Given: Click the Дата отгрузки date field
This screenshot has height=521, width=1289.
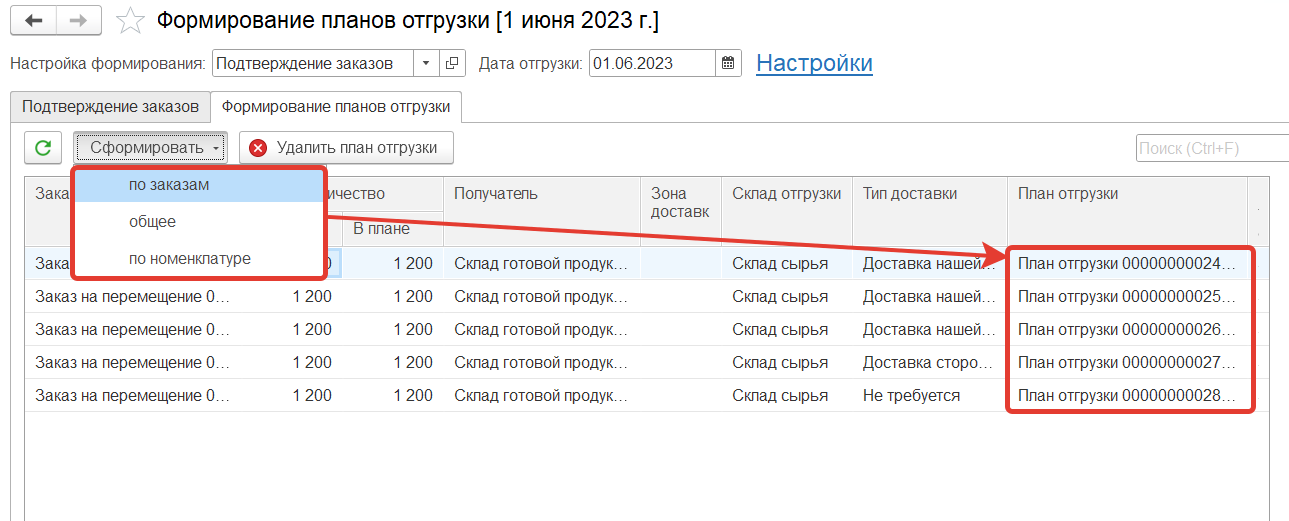Looking at the screenshot, I should 652,63.
